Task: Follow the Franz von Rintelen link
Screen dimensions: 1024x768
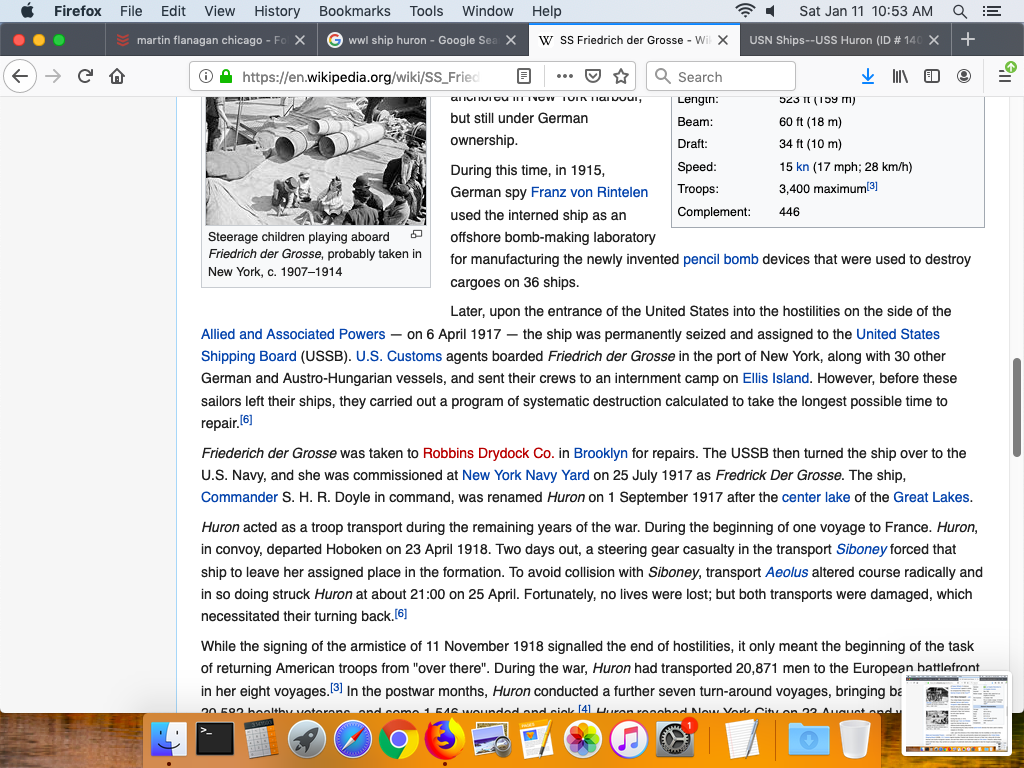Action: tap(589, 192)
